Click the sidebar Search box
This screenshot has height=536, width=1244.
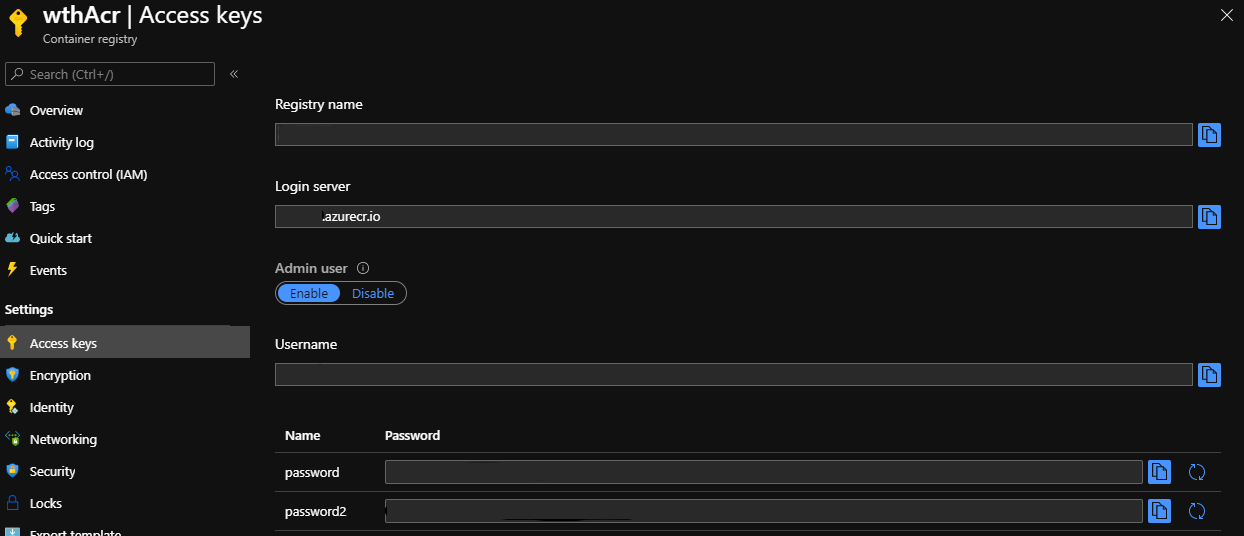click(x=110, y=74)
